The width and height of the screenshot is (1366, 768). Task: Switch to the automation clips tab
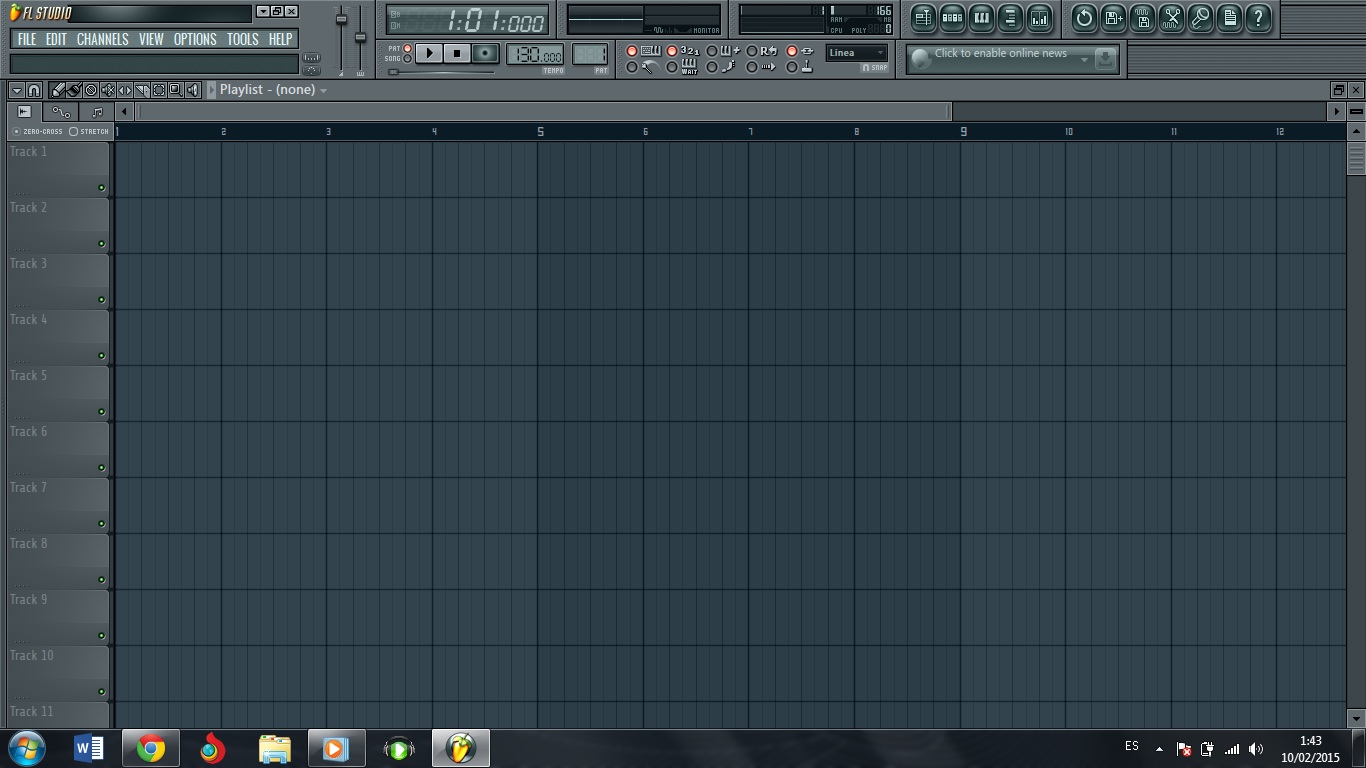[x=60, y=112]
